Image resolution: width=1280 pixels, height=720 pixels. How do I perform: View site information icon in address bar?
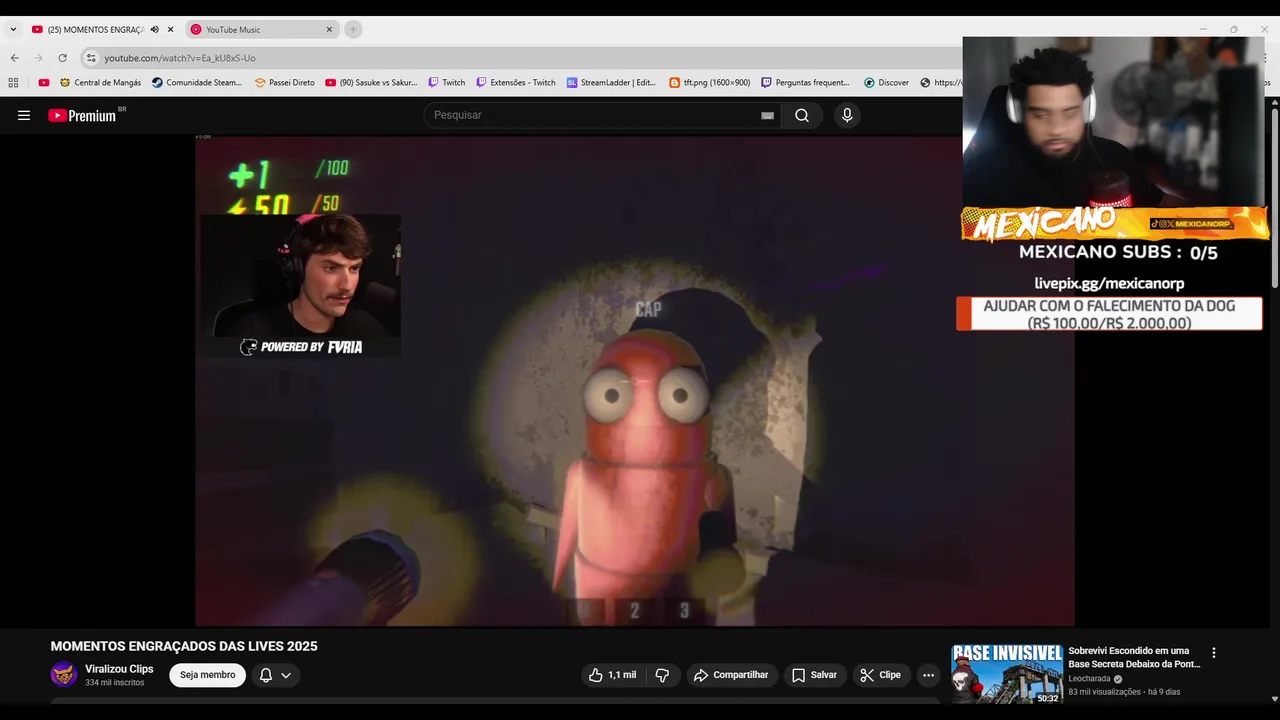(x=91, y=58)
